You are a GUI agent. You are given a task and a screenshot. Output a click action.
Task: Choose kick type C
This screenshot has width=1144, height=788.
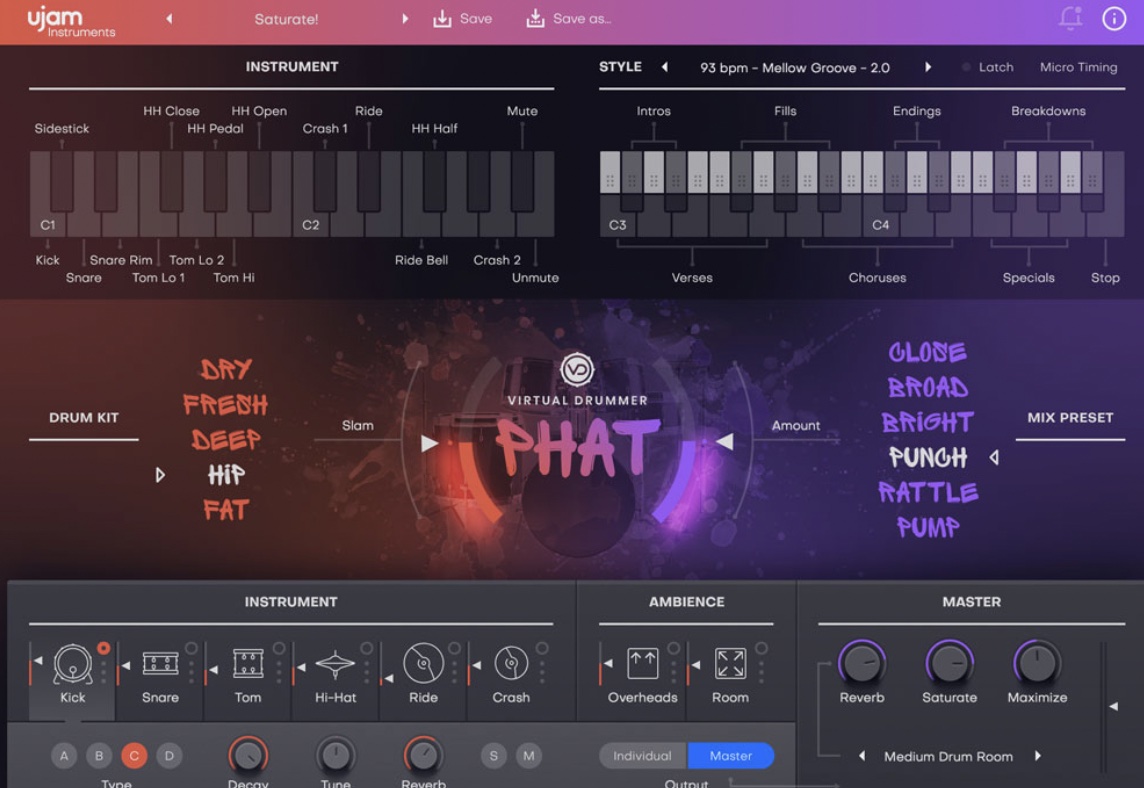click(x=134, y=756)
